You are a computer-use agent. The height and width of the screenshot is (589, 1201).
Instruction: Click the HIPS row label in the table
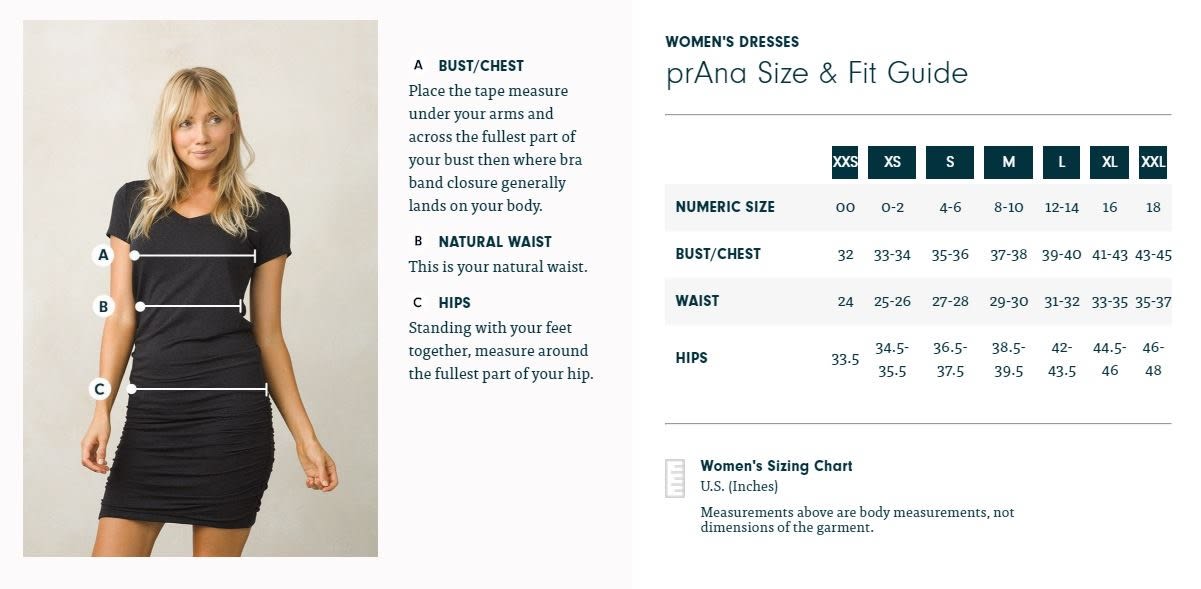[x=691, y=358]
